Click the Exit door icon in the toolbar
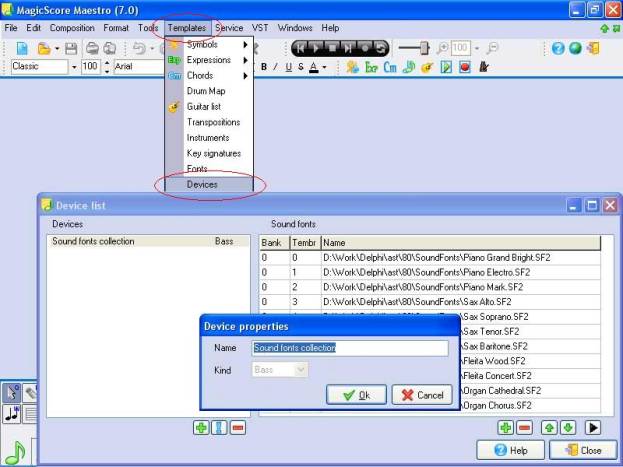This screenshot has width=623, height=467. (593, 48)
